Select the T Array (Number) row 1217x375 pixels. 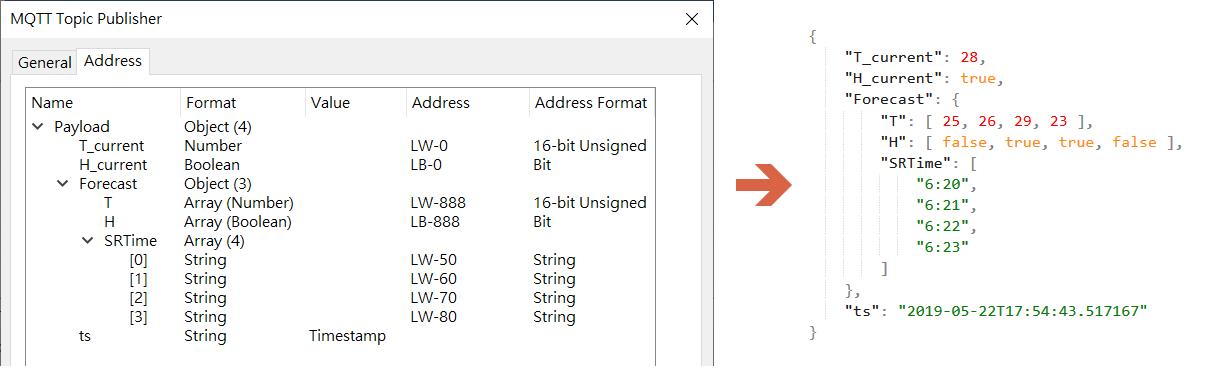click(340, 203)
